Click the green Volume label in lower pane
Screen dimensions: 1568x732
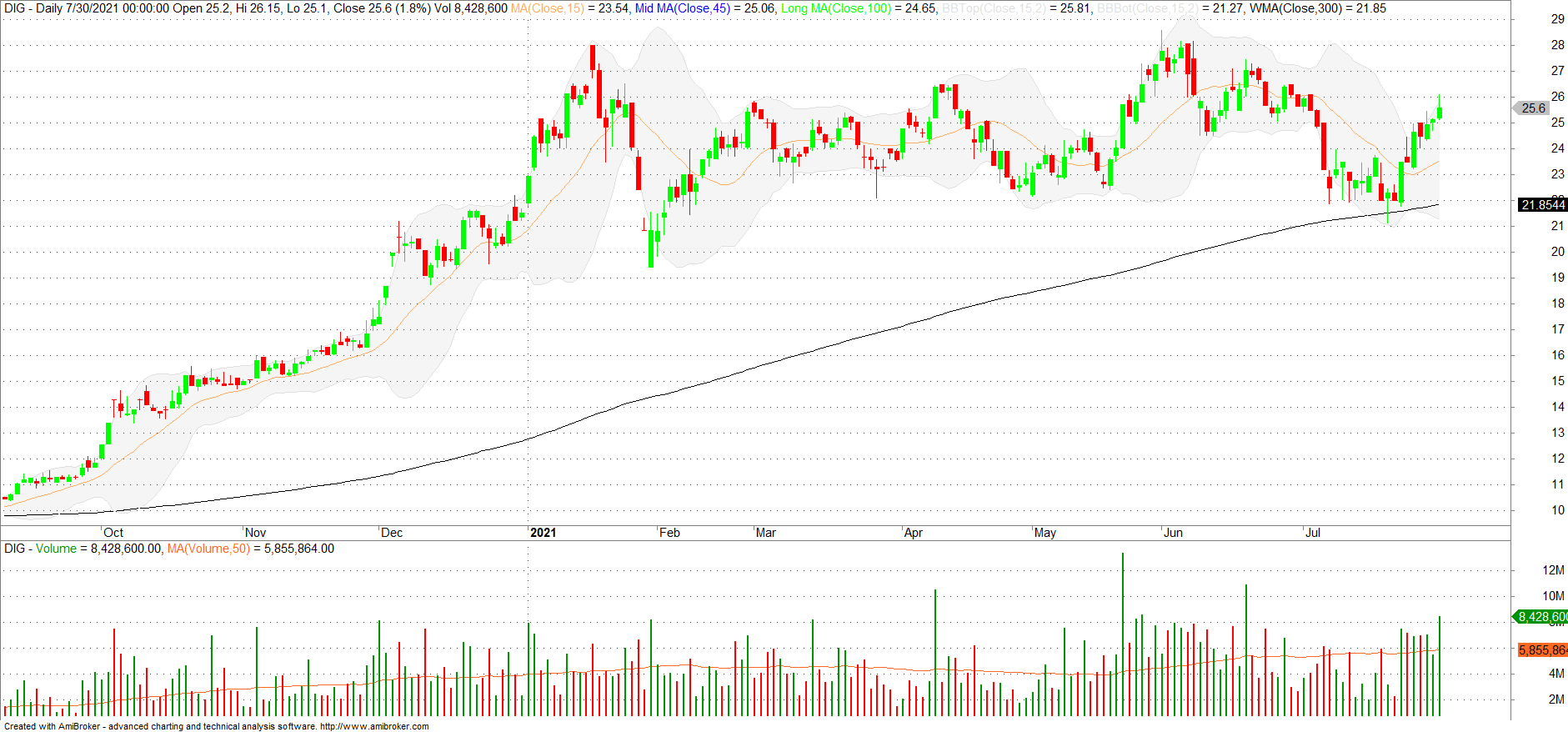click(x=56, y=549)
